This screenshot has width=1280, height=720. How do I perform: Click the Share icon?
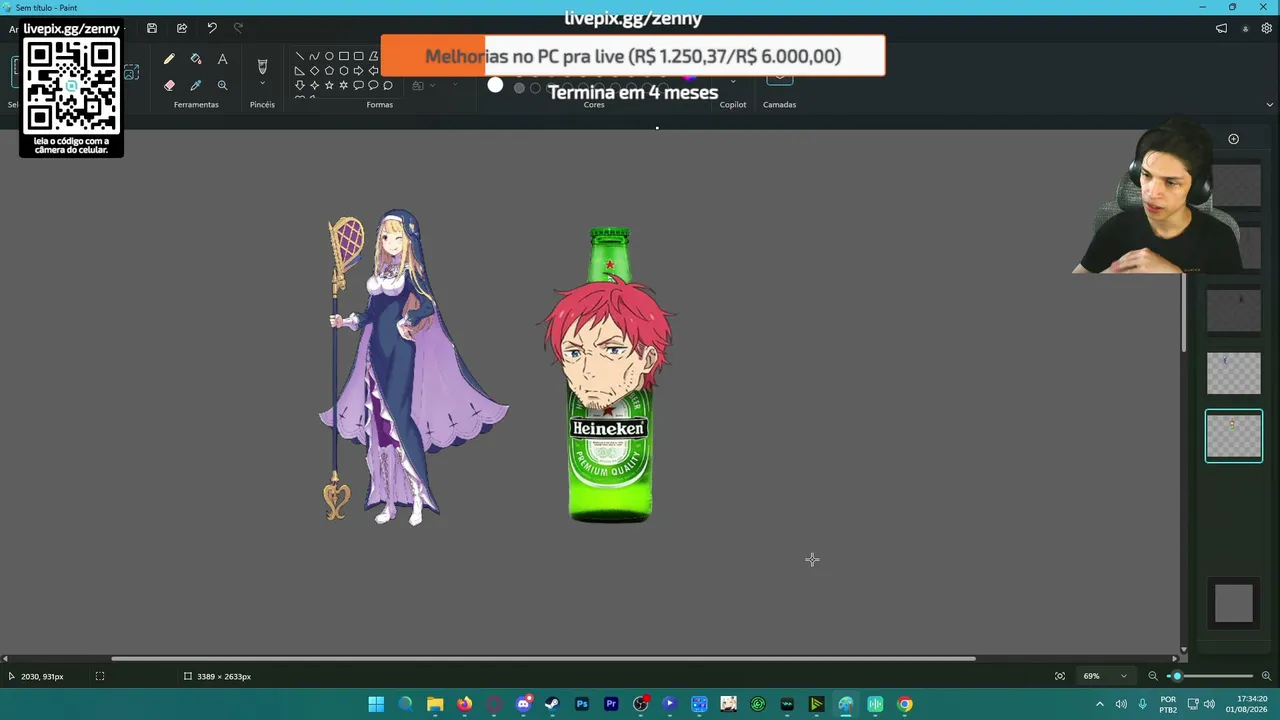pos(182,28)
